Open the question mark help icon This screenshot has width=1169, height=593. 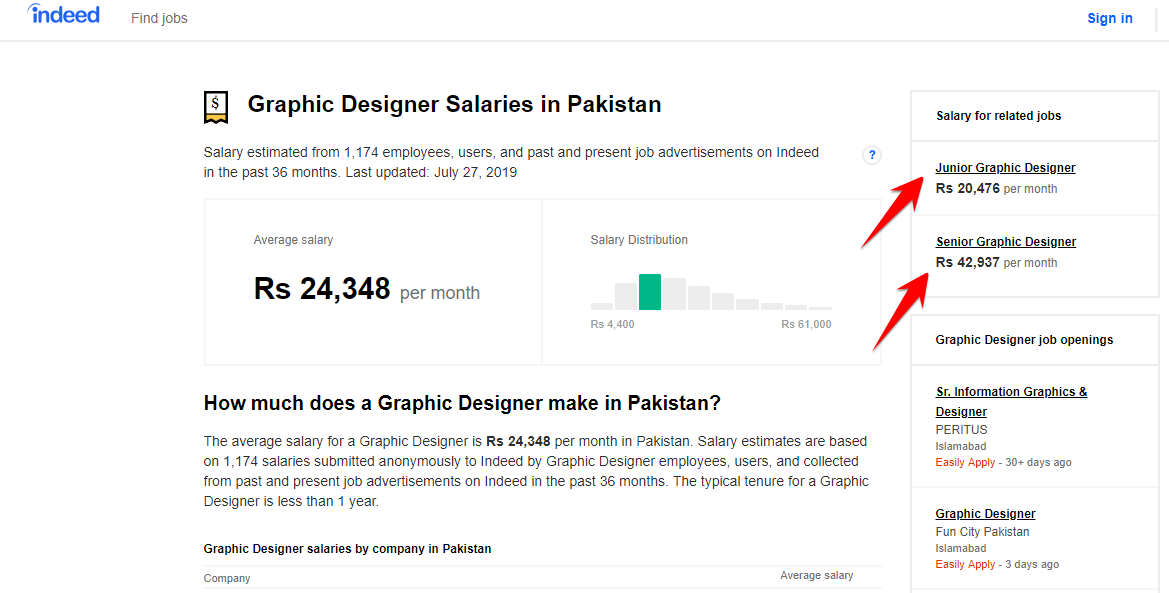pos(872,155)
